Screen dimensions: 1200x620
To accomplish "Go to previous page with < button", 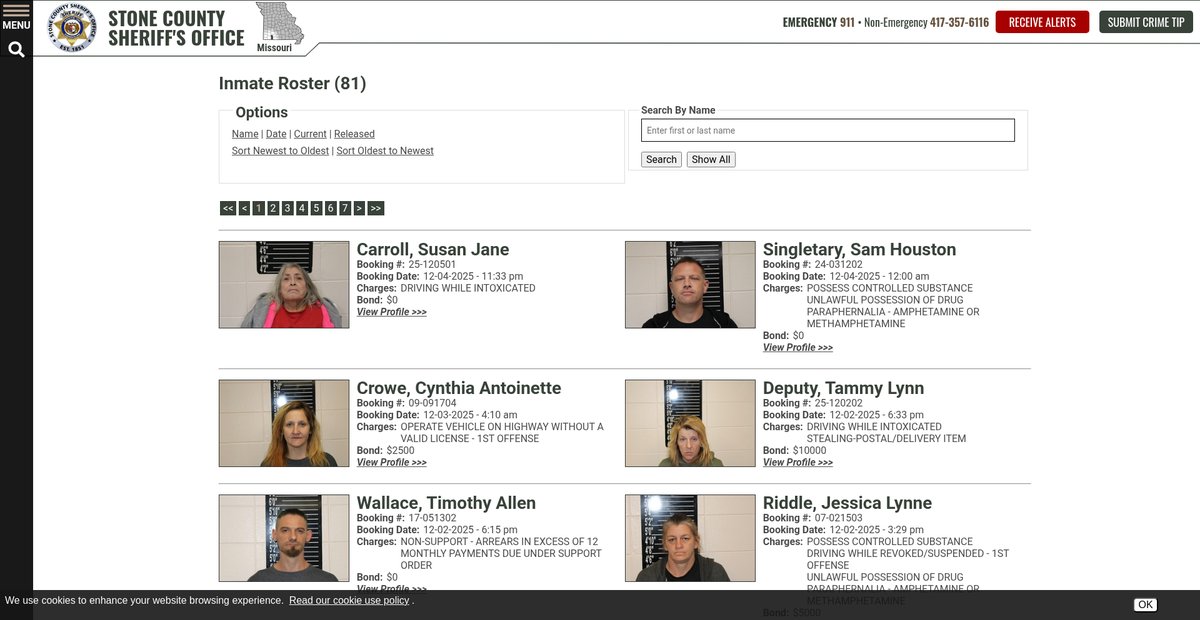I will click(244, 208).
